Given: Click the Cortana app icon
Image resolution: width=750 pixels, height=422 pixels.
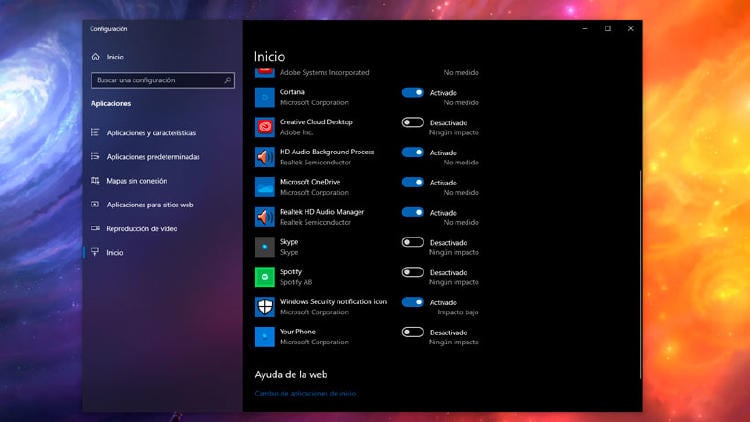Looking at the screenshot, I should 264,97.
